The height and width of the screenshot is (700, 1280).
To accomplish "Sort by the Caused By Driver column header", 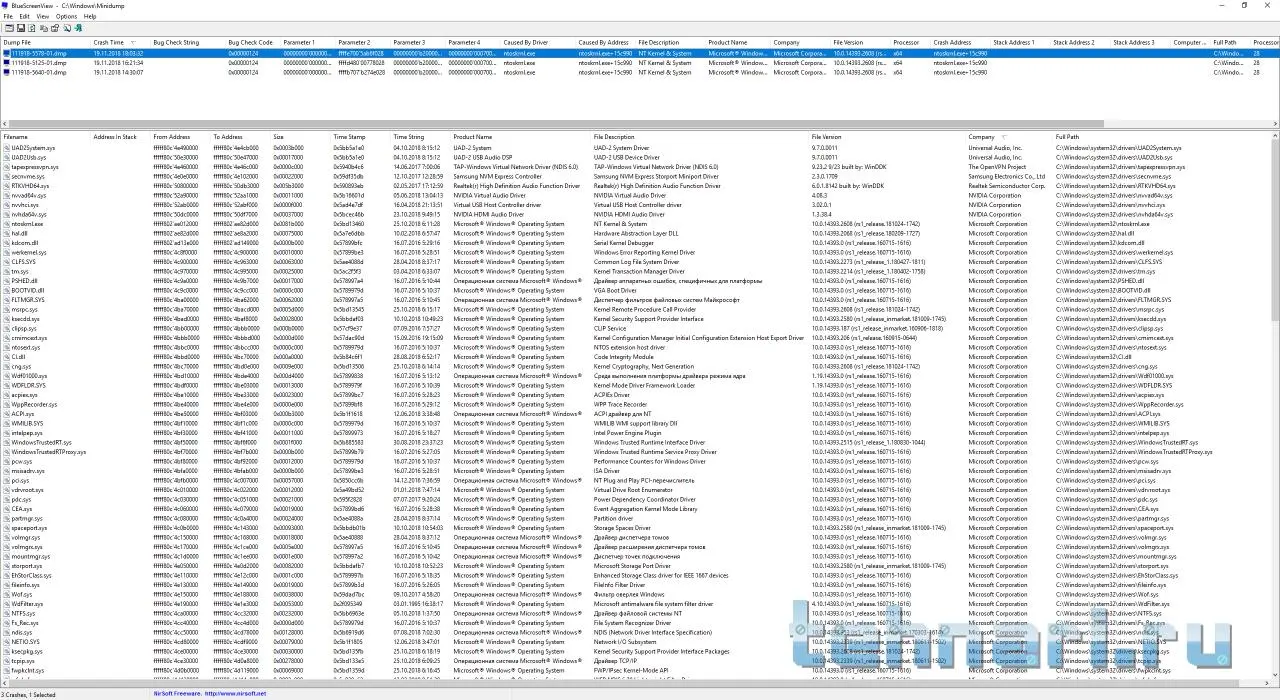I will 538,43.
